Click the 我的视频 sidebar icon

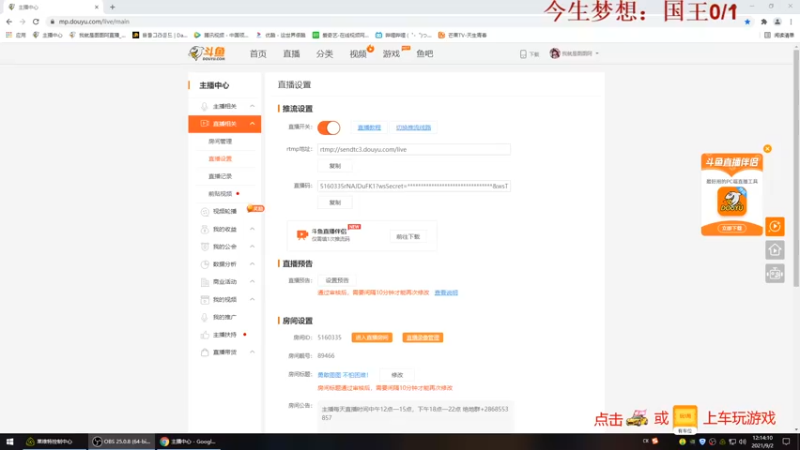tap(205, 299)
